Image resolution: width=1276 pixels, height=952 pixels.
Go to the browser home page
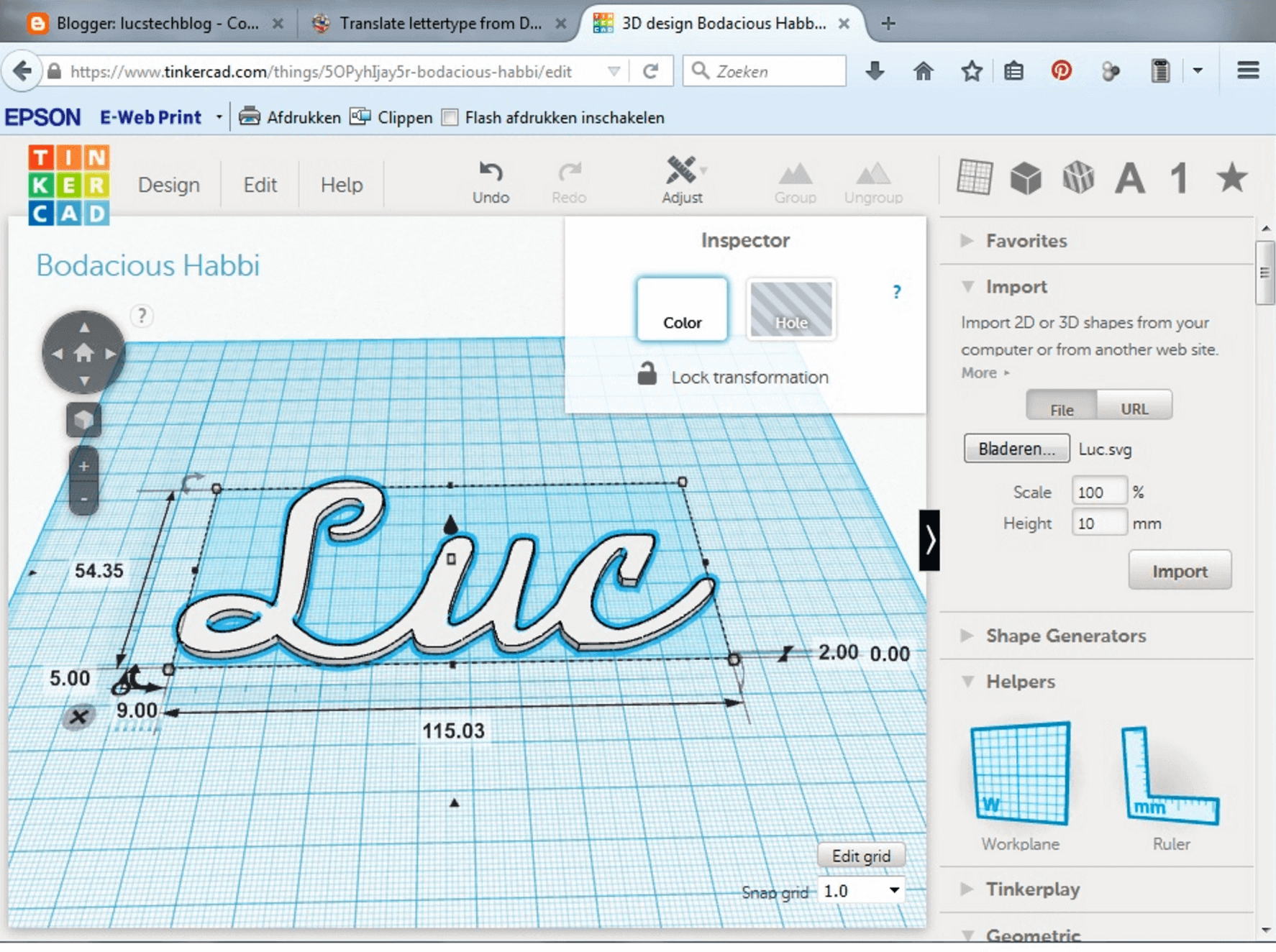pyautogui.click(x=923, y=70)
